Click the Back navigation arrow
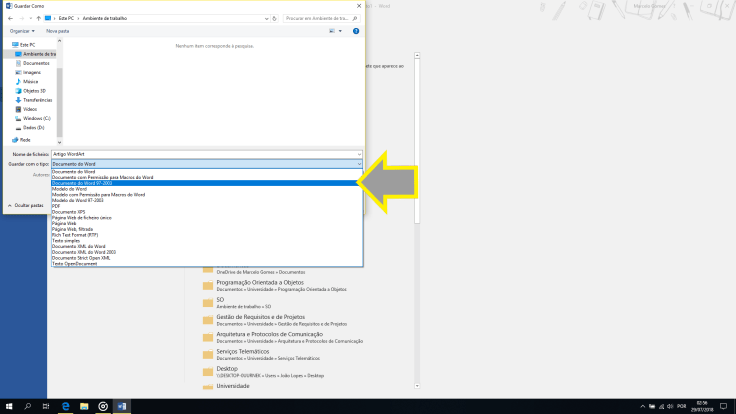Image resolution: width=736 pixels, height=414 pixels. click(10, 18)
